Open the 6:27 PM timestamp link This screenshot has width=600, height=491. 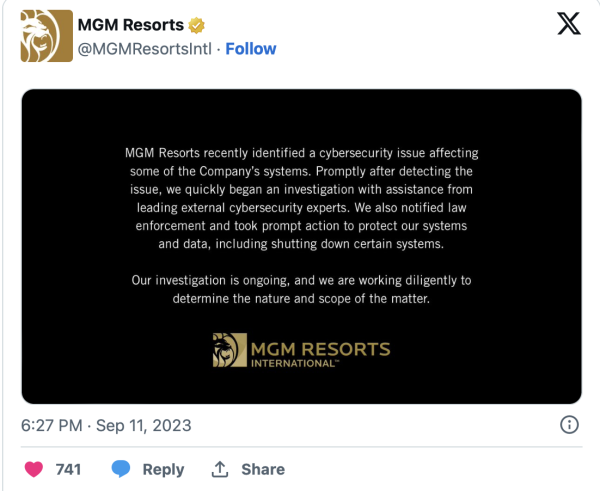52,426
